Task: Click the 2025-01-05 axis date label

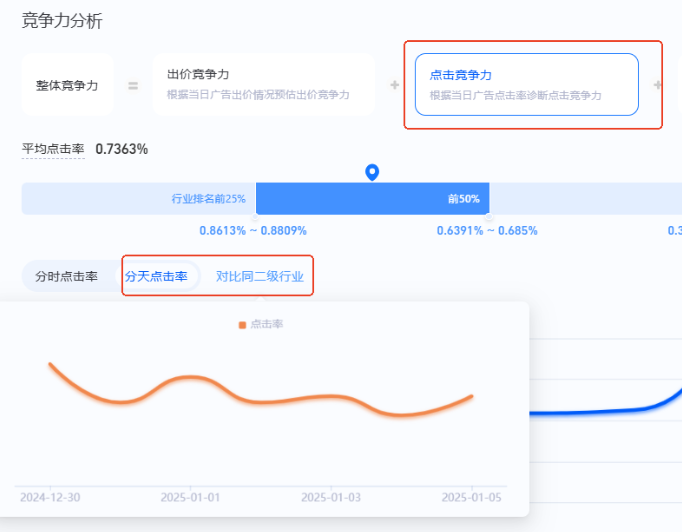Action: coord(471,497)
